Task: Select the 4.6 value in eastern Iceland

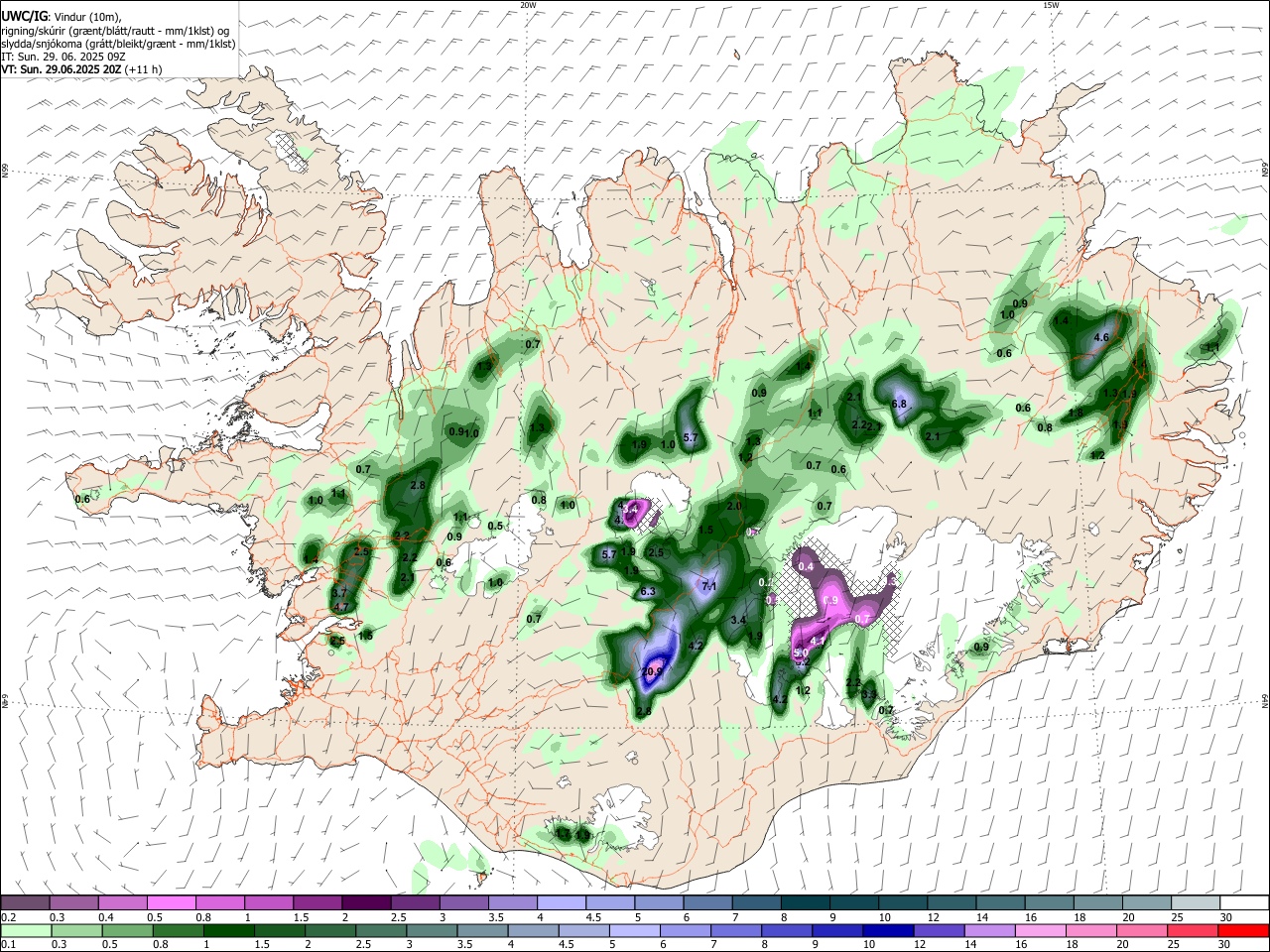Action: [x=1100, y=338]
